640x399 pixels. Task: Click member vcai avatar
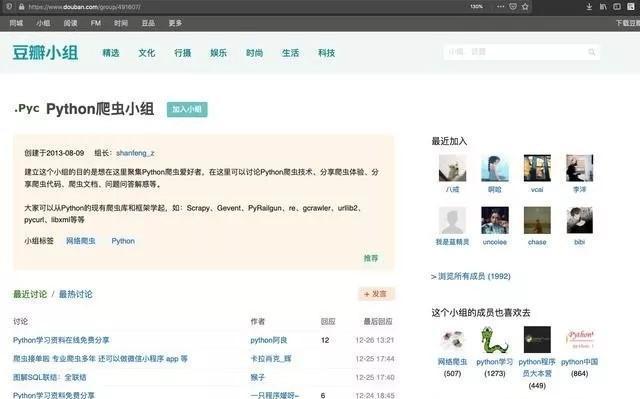(x=537, y=168)
